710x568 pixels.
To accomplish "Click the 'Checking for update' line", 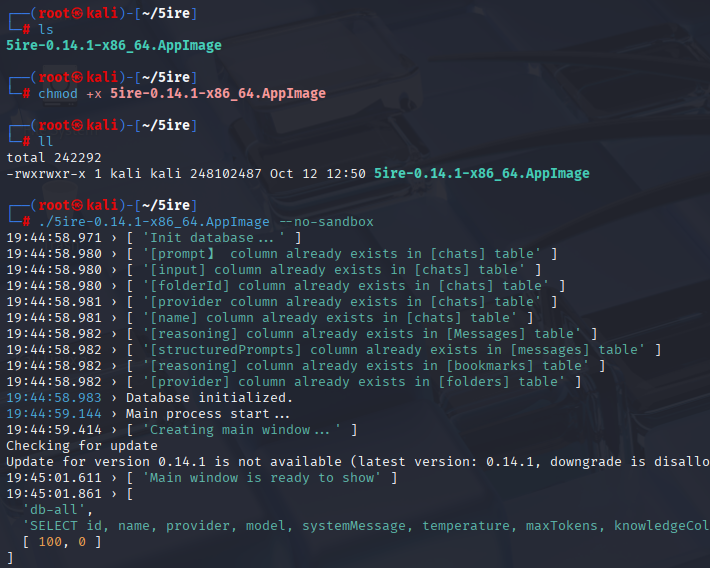I will pyautogui.click(x=82, y=445).
